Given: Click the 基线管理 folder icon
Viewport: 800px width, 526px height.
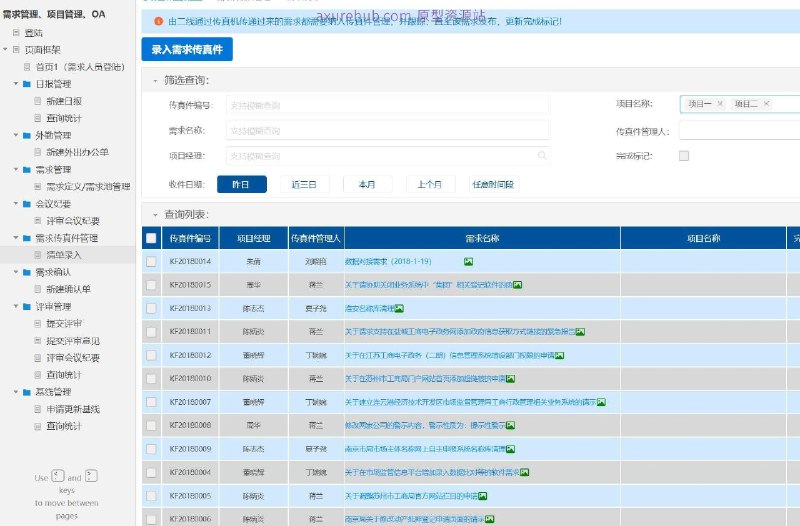Looking at the screenshot, I should point(27,392).
